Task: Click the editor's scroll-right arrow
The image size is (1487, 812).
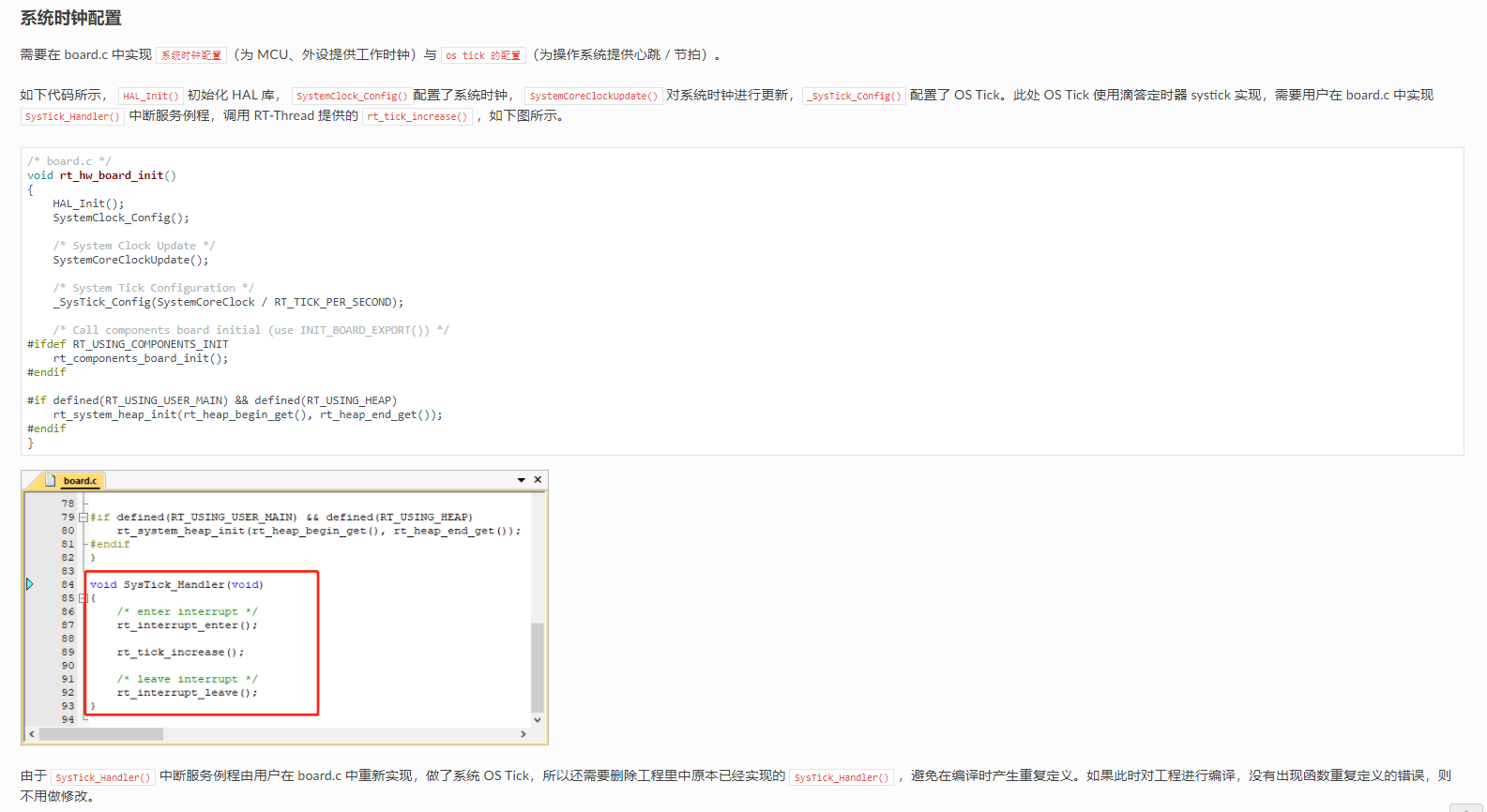Action: pos(523,734)
